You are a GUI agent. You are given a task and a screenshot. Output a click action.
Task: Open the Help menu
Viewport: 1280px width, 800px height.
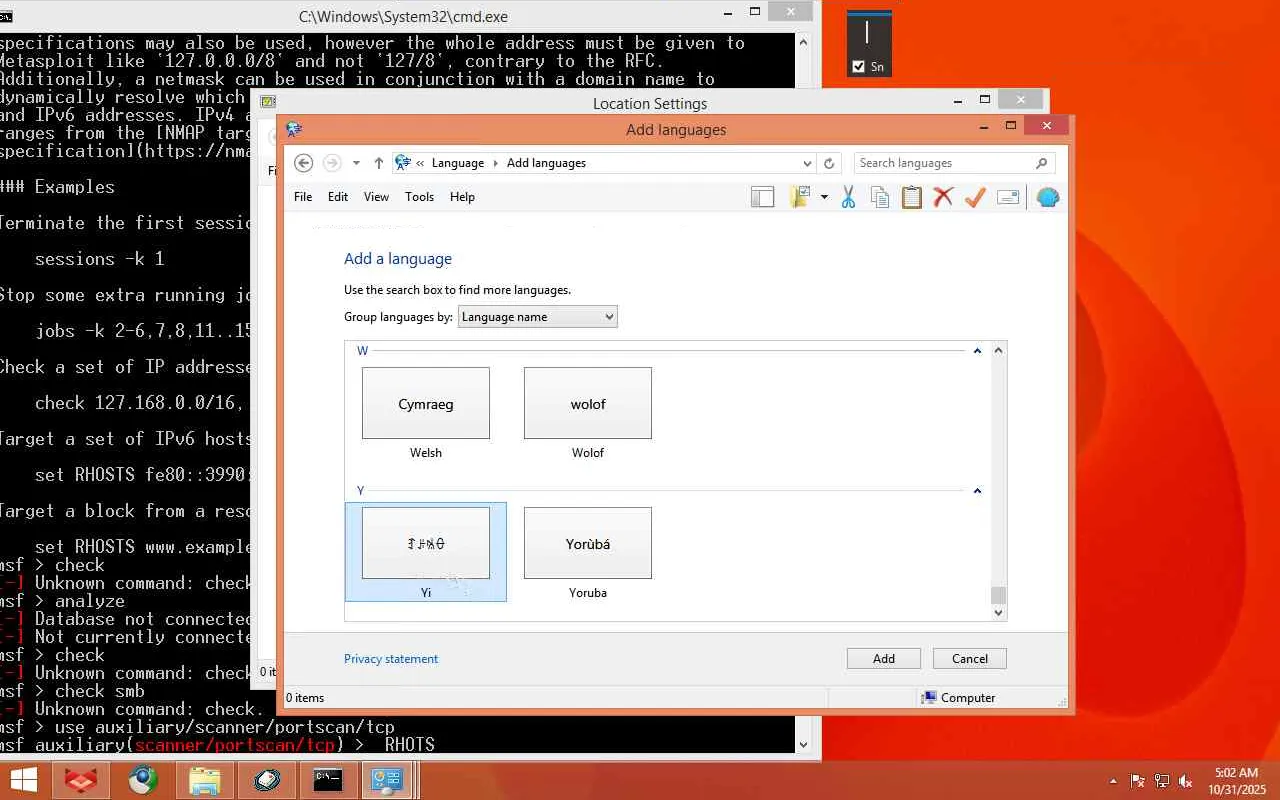(462, 197)
